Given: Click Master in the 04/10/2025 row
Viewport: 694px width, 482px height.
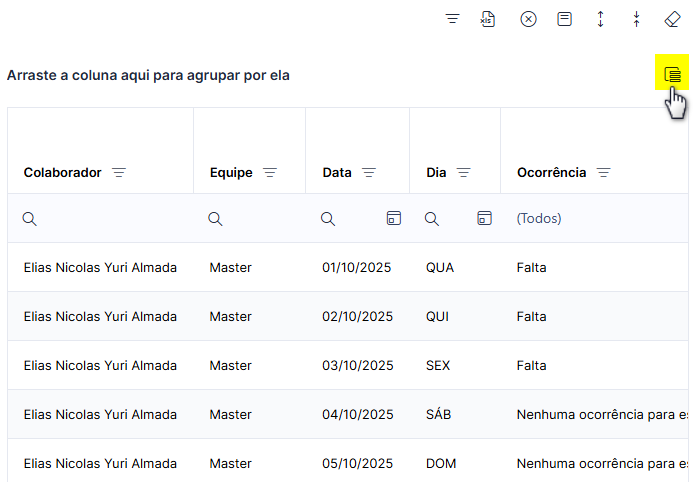Looking at the screenshot, I should [231, 415].
